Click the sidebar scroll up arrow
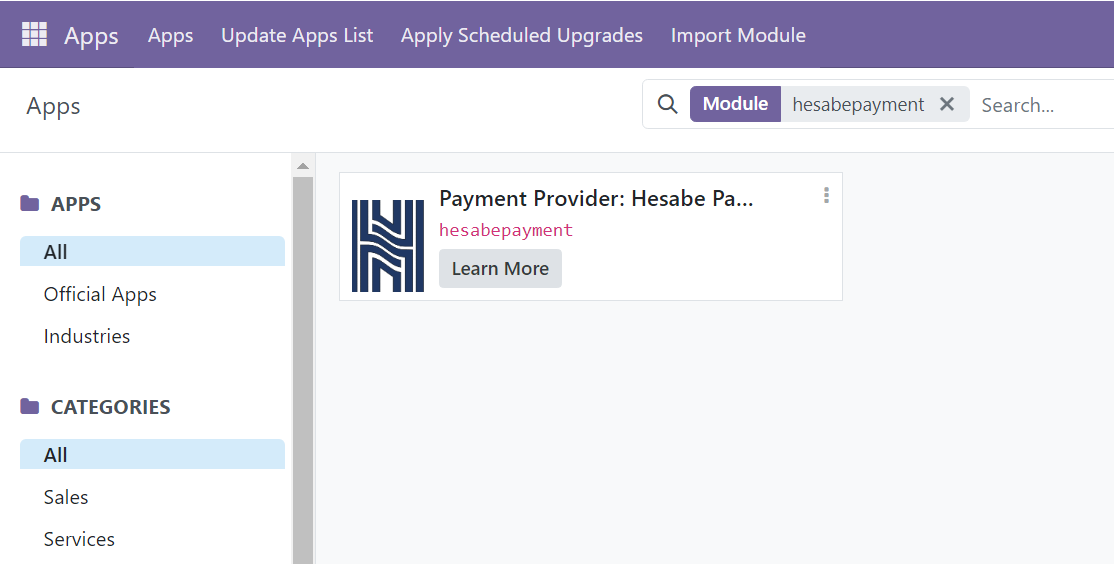Screen dimensions: 1114x564 click(303, 165)
